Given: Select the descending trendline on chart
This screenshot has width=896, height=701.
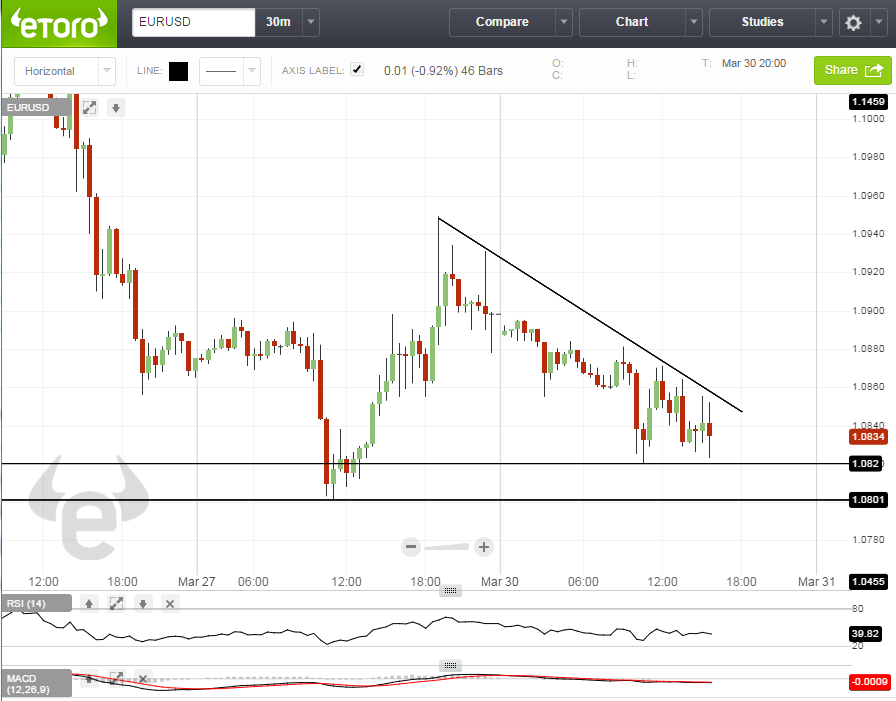Looking at the screenshot, I should point(589,314).
